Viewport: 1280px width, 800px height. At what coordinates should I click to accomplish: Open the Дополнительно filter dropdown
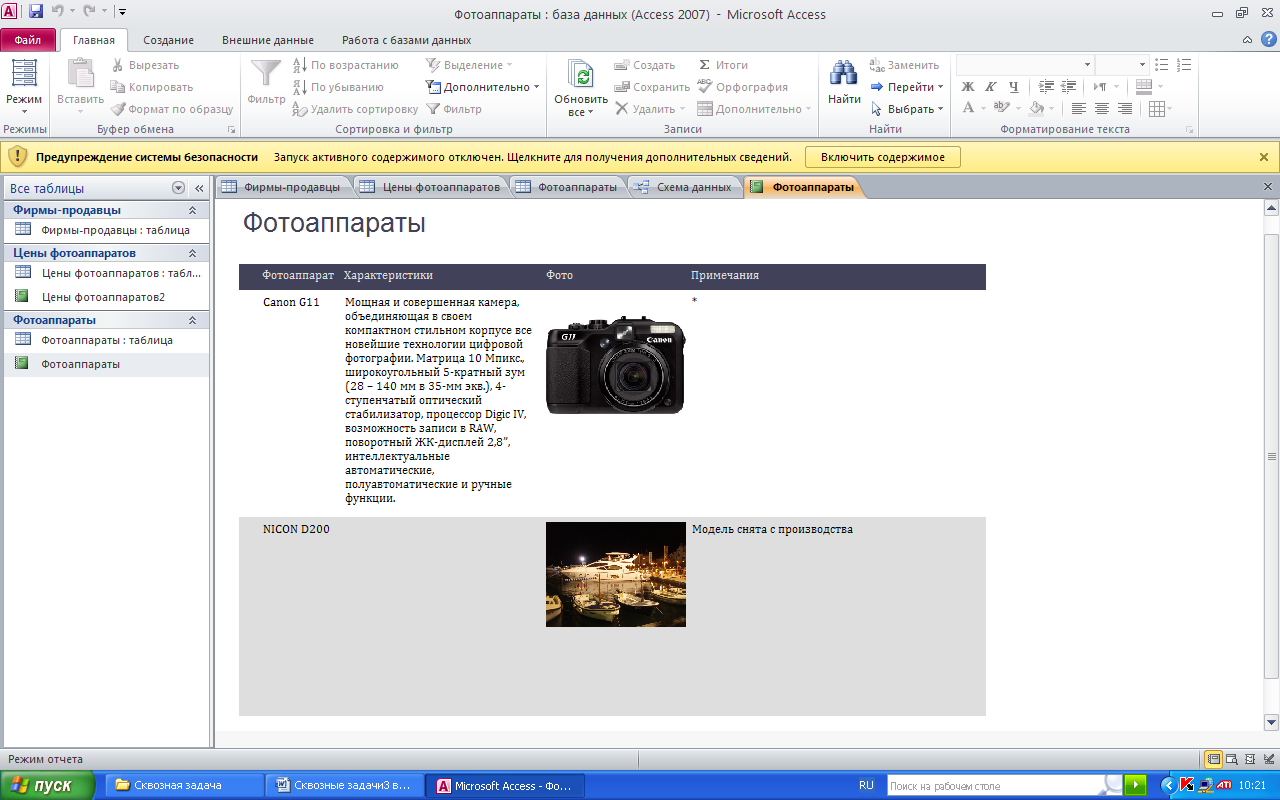[483, 87]
